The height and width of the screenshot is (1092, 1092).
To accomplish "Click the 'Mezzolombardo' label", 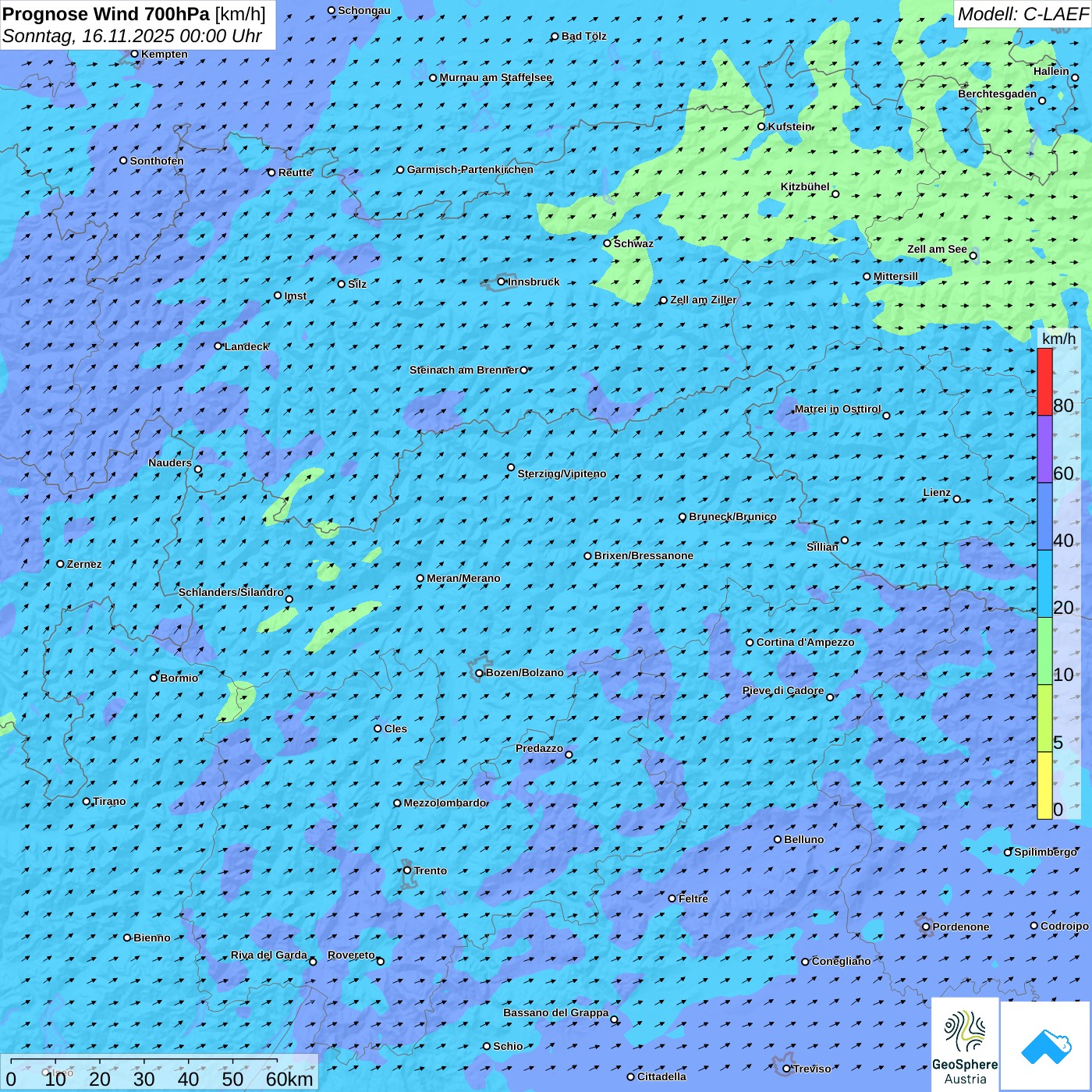I will [445, 803].
